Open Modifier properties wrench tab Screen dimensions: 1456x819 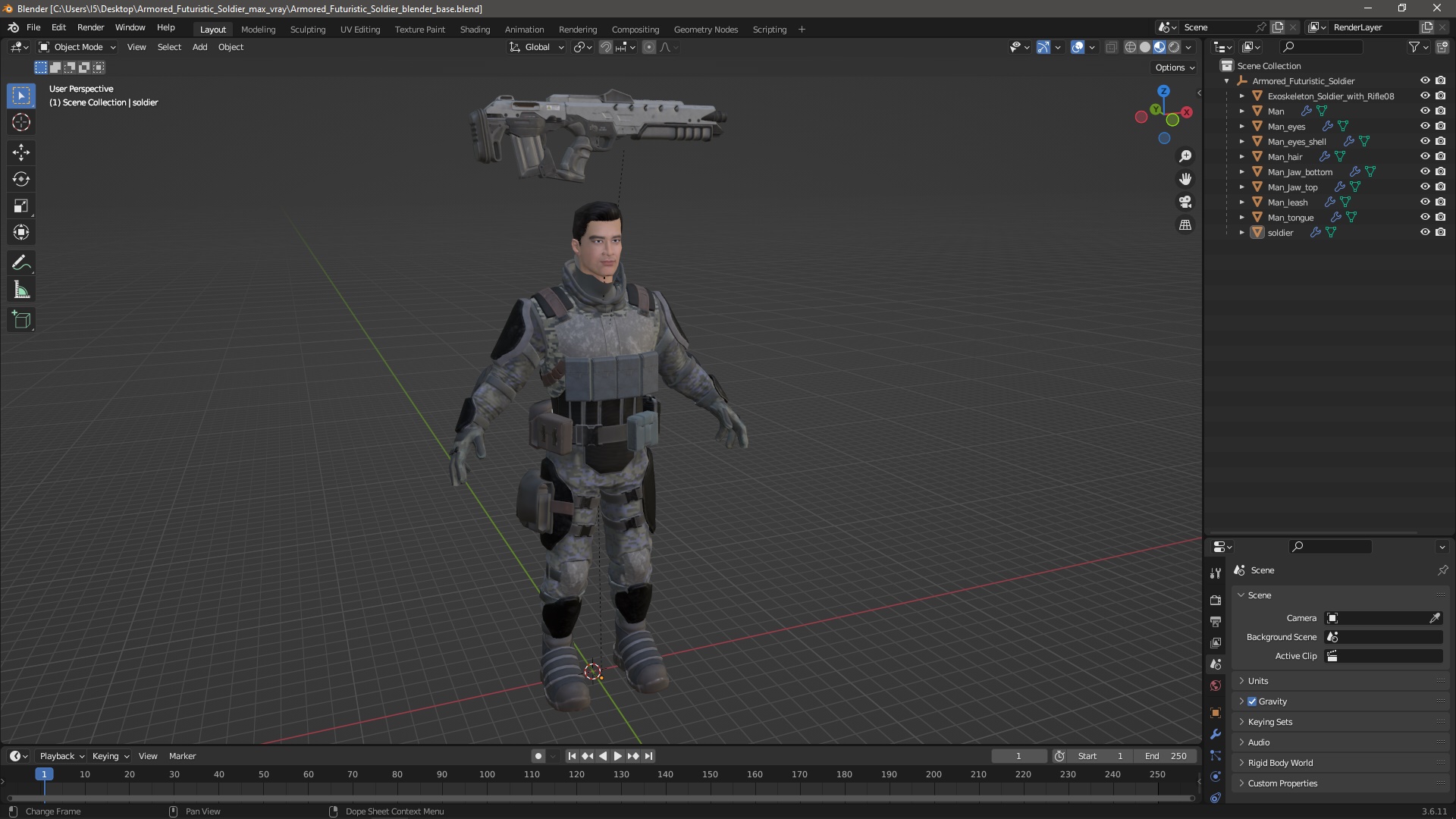[x=1216, y=734]
